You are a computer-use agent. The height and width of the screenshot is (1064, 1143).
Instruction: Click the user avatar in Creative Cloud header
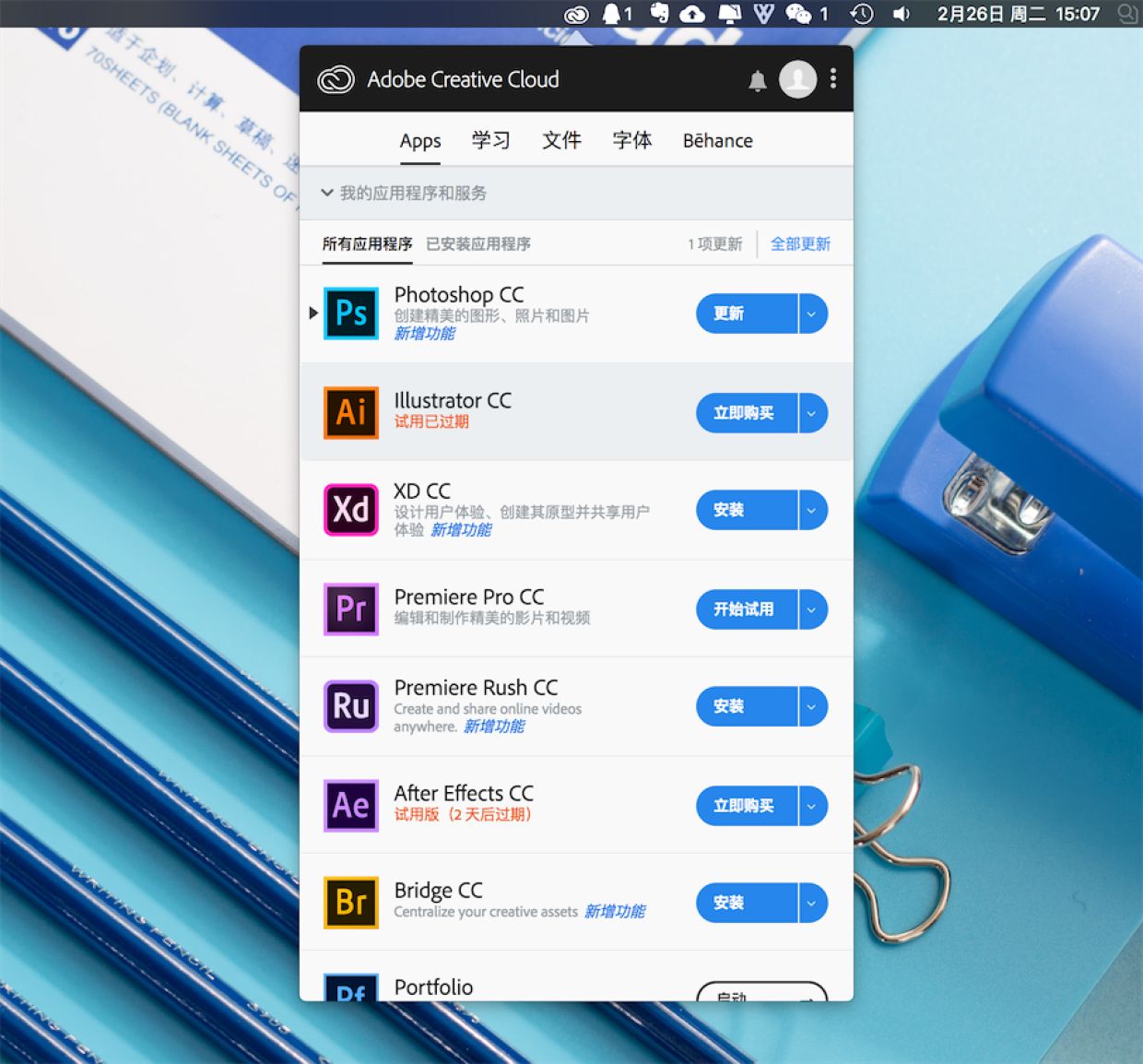798,79
